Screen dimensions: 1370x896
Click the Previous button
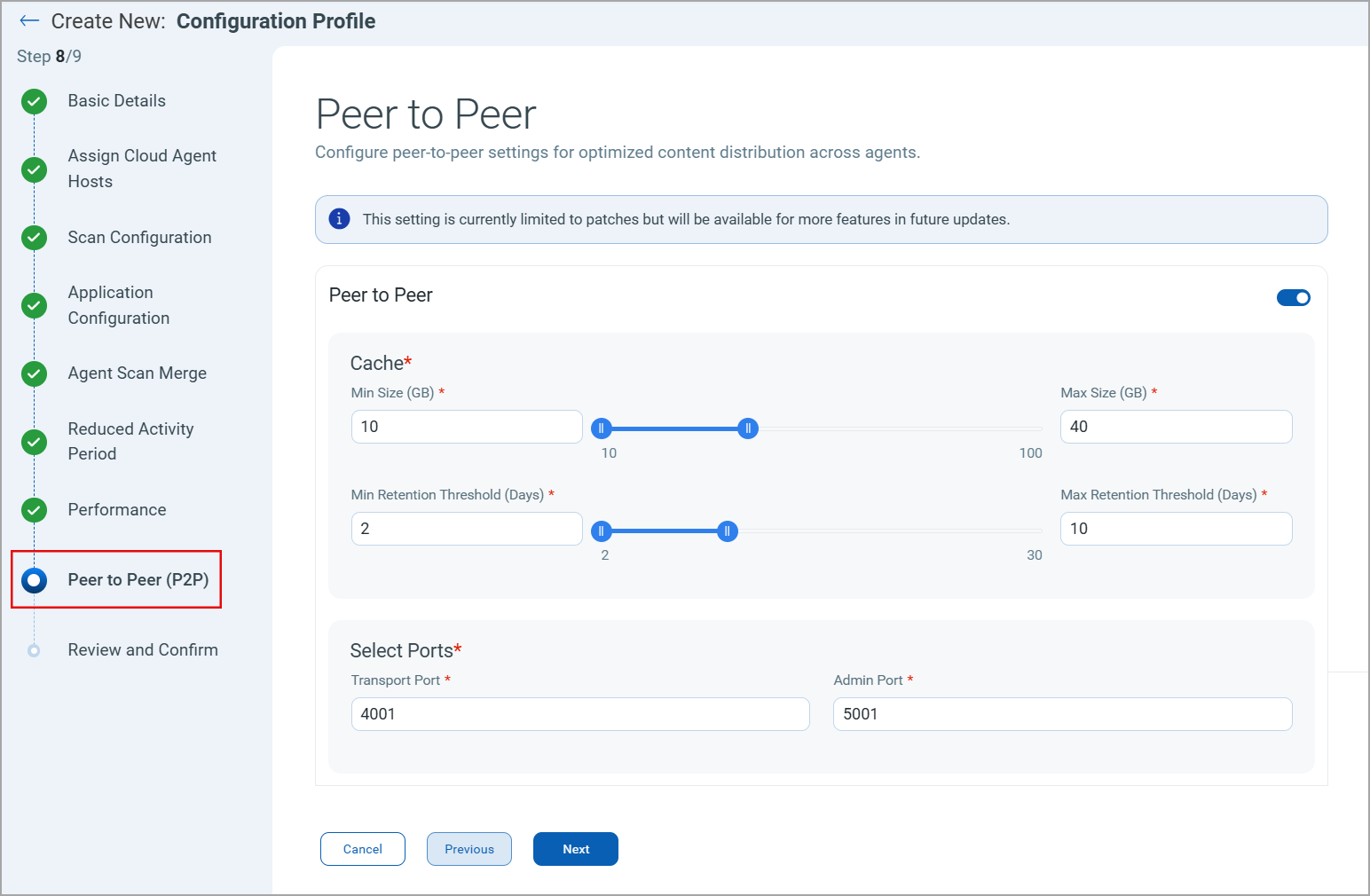(468, 849)
